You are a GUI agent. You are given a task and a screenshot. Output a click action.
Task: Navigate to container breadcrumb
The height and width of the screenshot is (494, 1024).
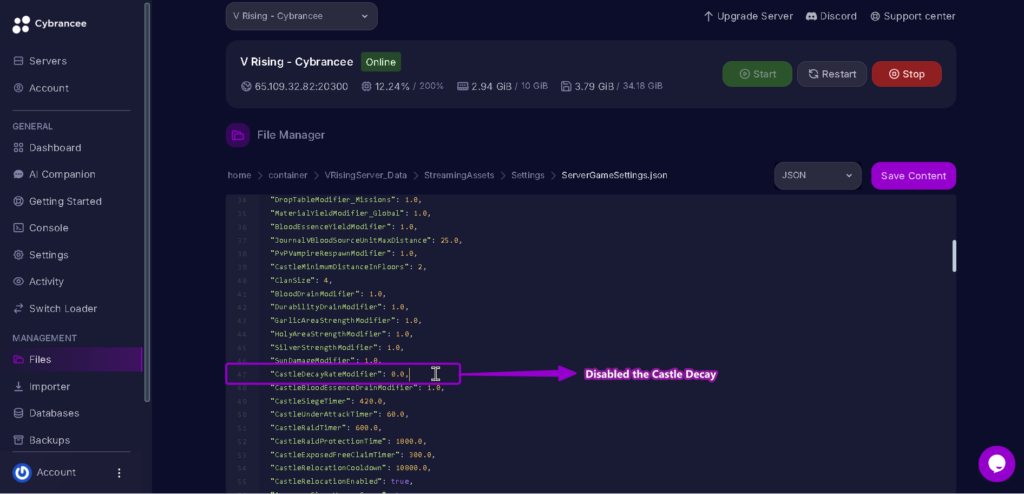click(x=287, y=175)
